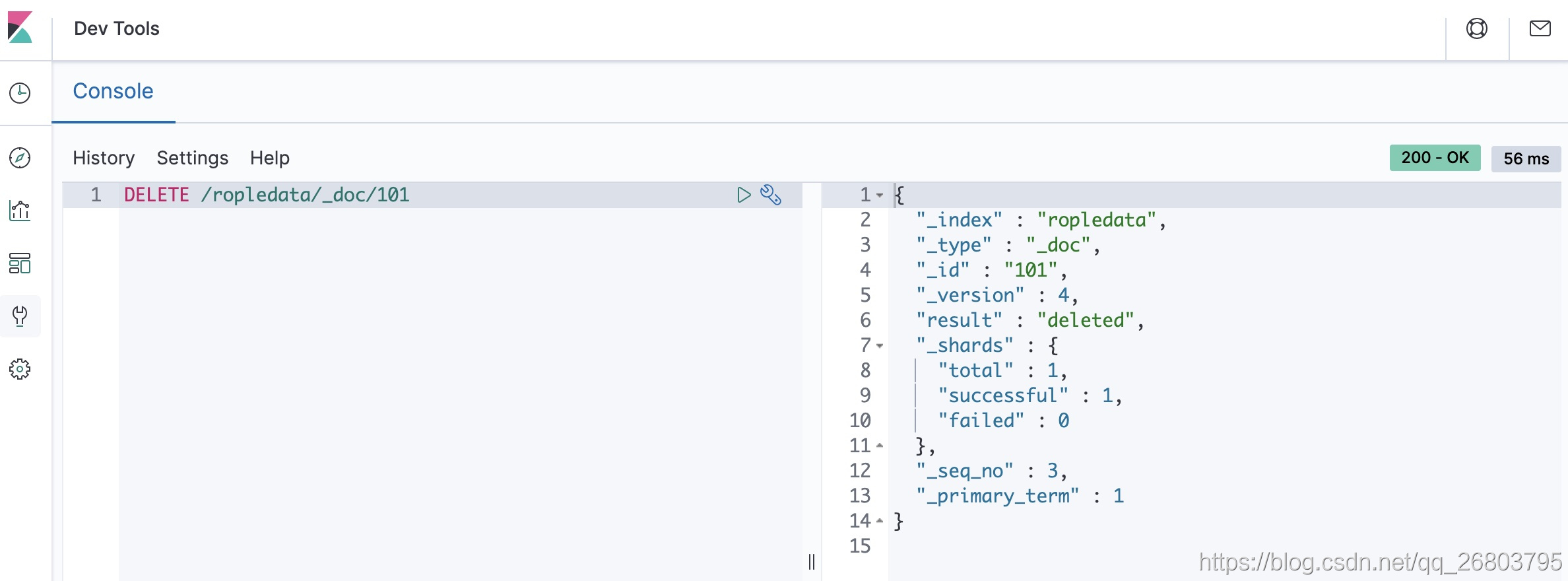Click the "_primary_term" : 1 line
The image size is (1568, 581).
[1020, 496]
